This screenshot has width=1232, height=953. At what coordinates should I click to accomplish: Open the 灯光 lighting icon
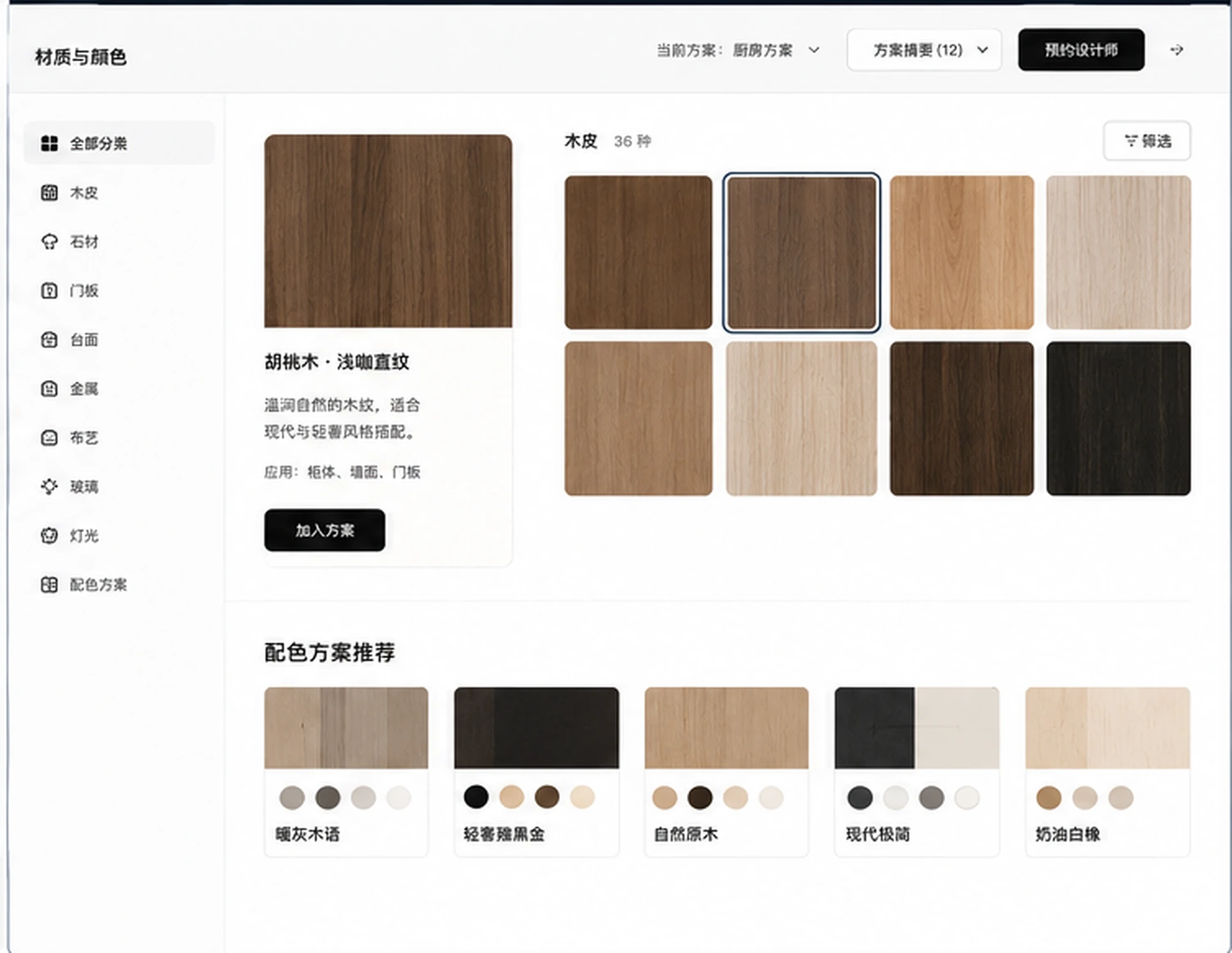49,536
